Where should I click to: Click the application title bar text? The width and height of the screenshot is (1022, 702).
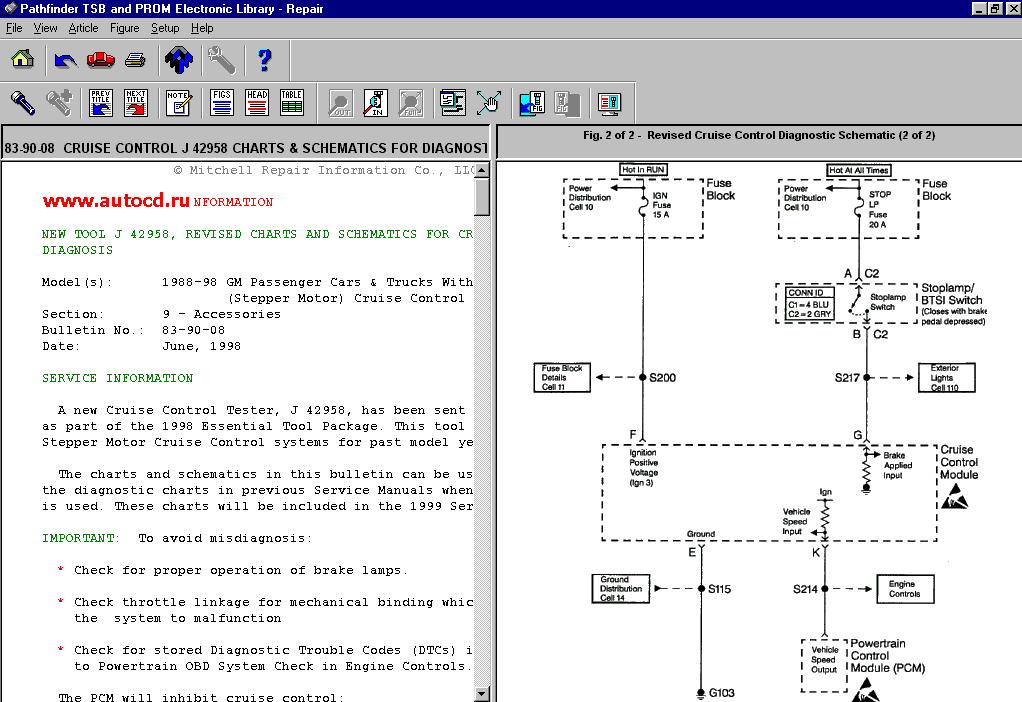171,8
